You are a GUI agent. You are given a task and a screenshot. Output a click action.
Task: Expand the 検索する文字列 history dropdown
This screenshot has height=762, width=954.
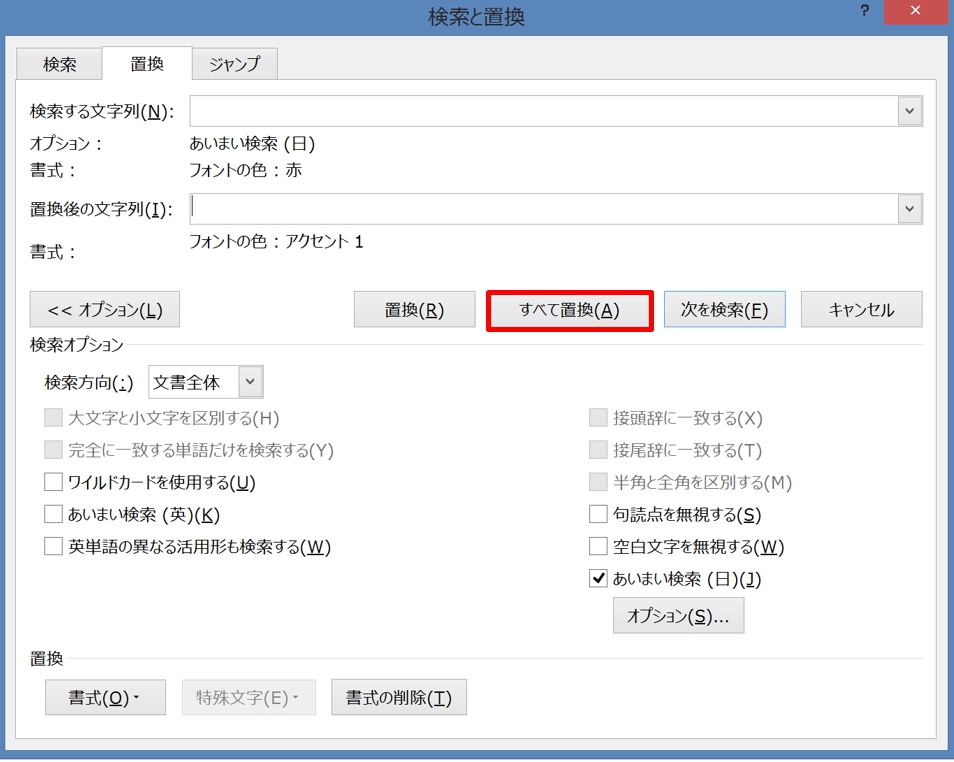pos(910,111)
